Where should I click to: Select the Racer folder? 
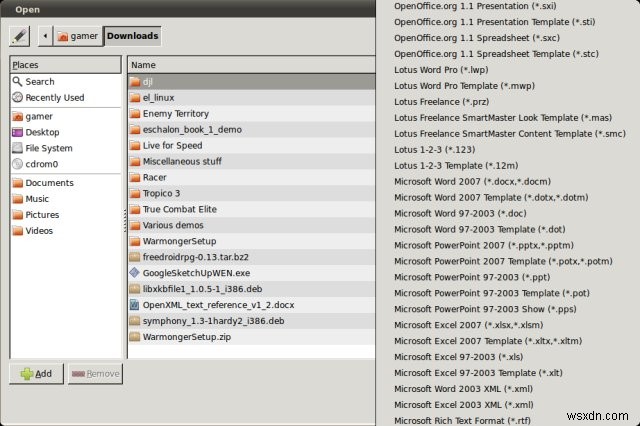[x=251, y=177]
